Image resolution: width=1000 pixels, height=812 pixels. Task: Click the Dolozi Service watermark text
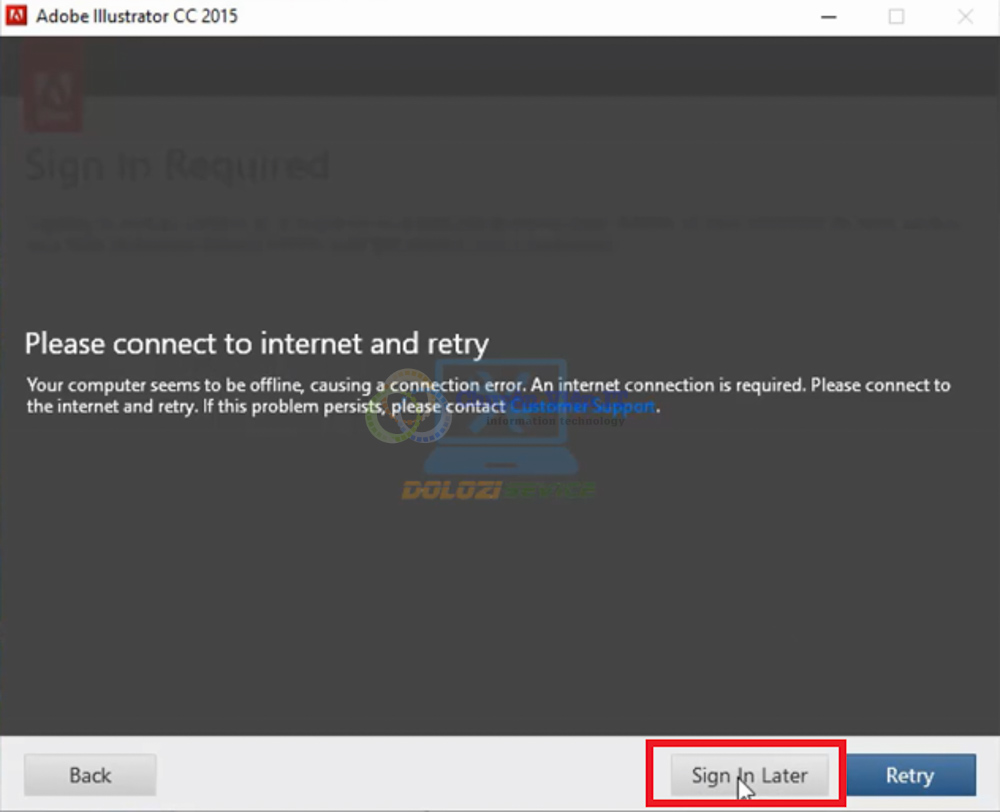[x=498, y=490]
